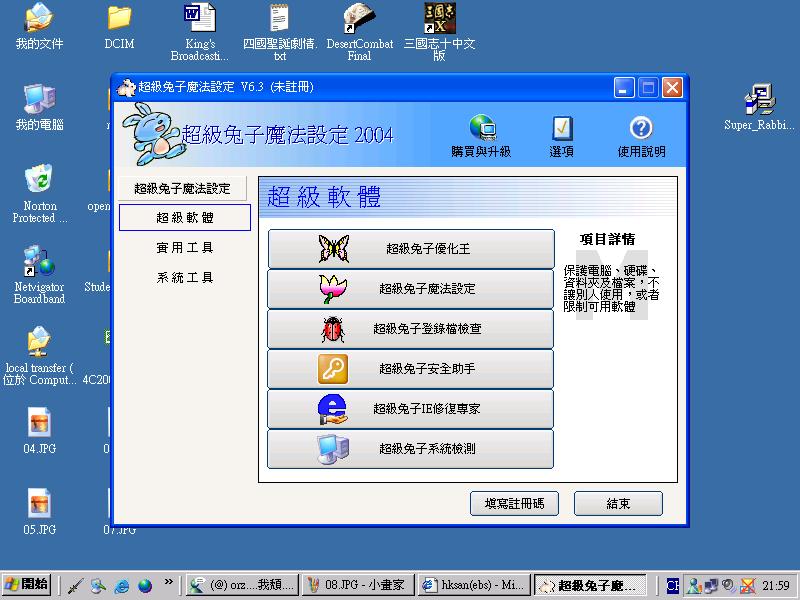Select the local transfer network folder icon
Image resolution: width=800 pixels, height=600 pixels.
39,356
